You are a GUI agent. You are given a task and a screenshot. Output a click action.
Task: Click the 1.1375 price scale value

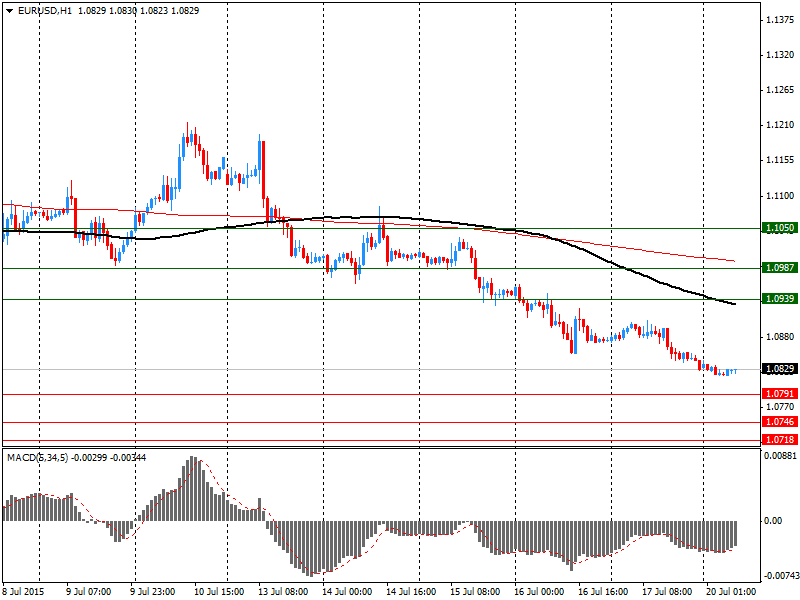pos(780,20)
